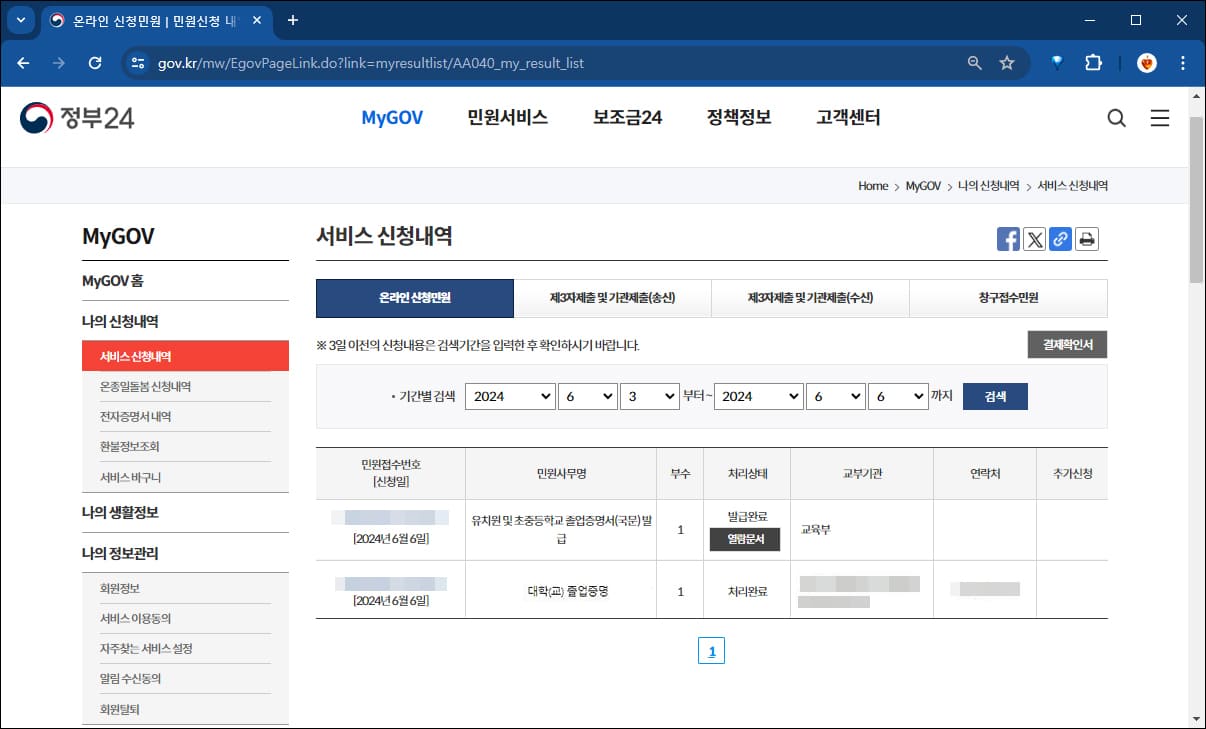Screen dimensions: 1206x729
Task: Click the 검색 search button
Action: pos(994,396)
